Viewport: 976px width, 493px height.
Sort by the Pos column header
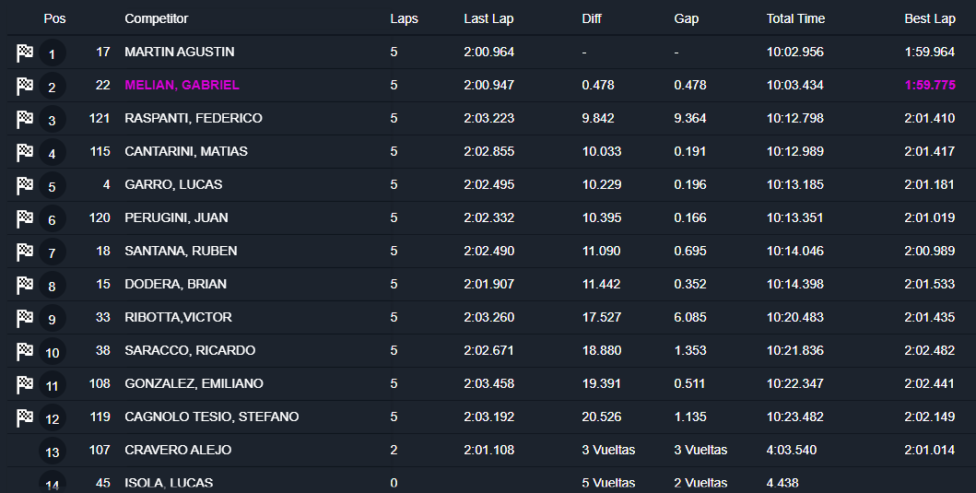54,19
